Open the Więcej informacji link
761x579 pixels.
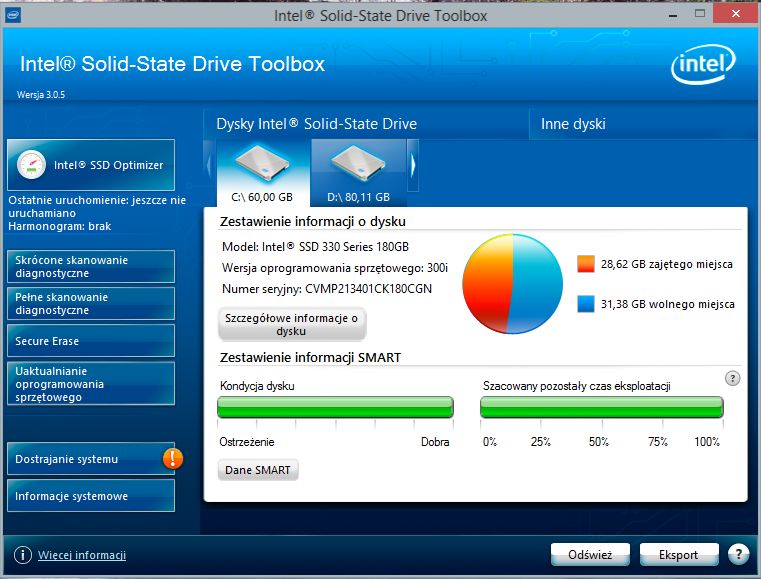[x=82, y=555]
